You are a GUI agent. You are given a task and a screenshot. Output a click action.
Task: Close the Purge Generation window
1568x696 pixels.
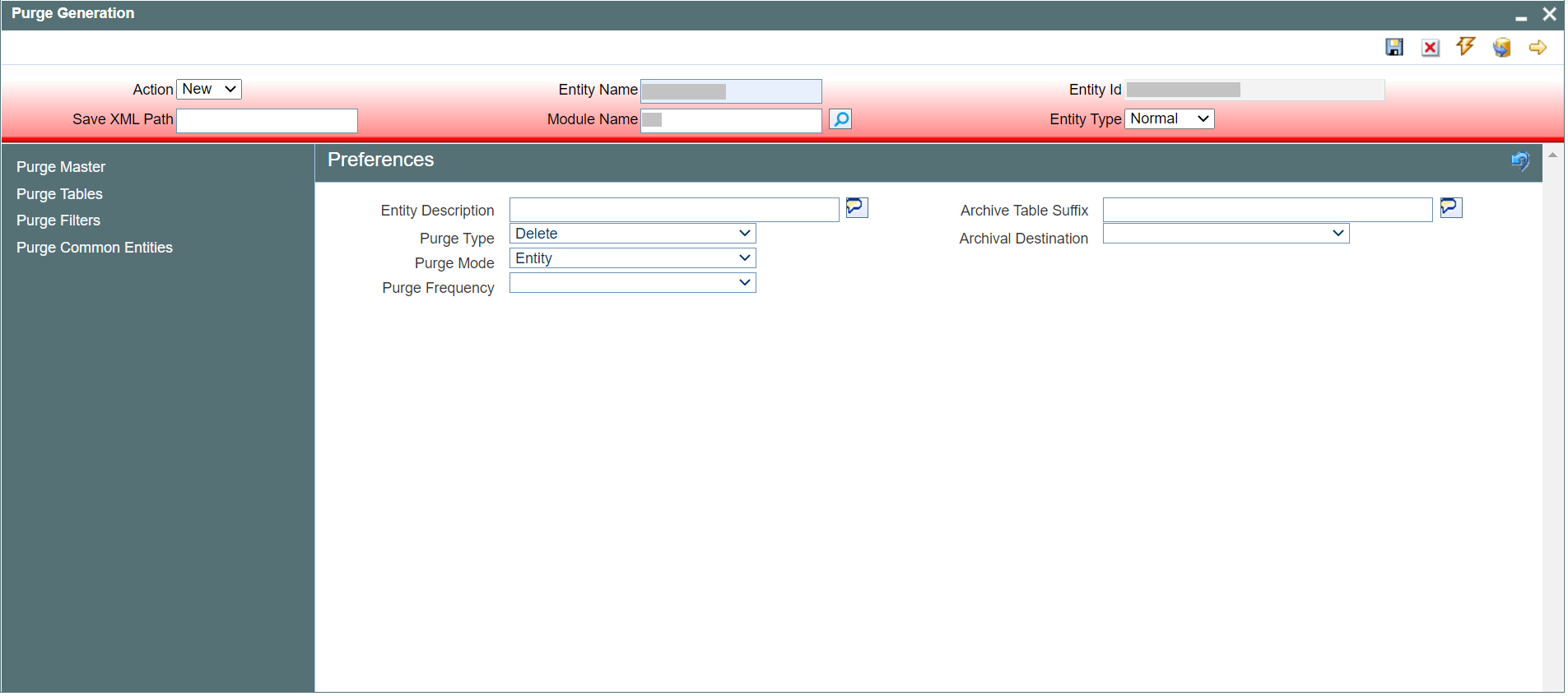coord(1549,14)
